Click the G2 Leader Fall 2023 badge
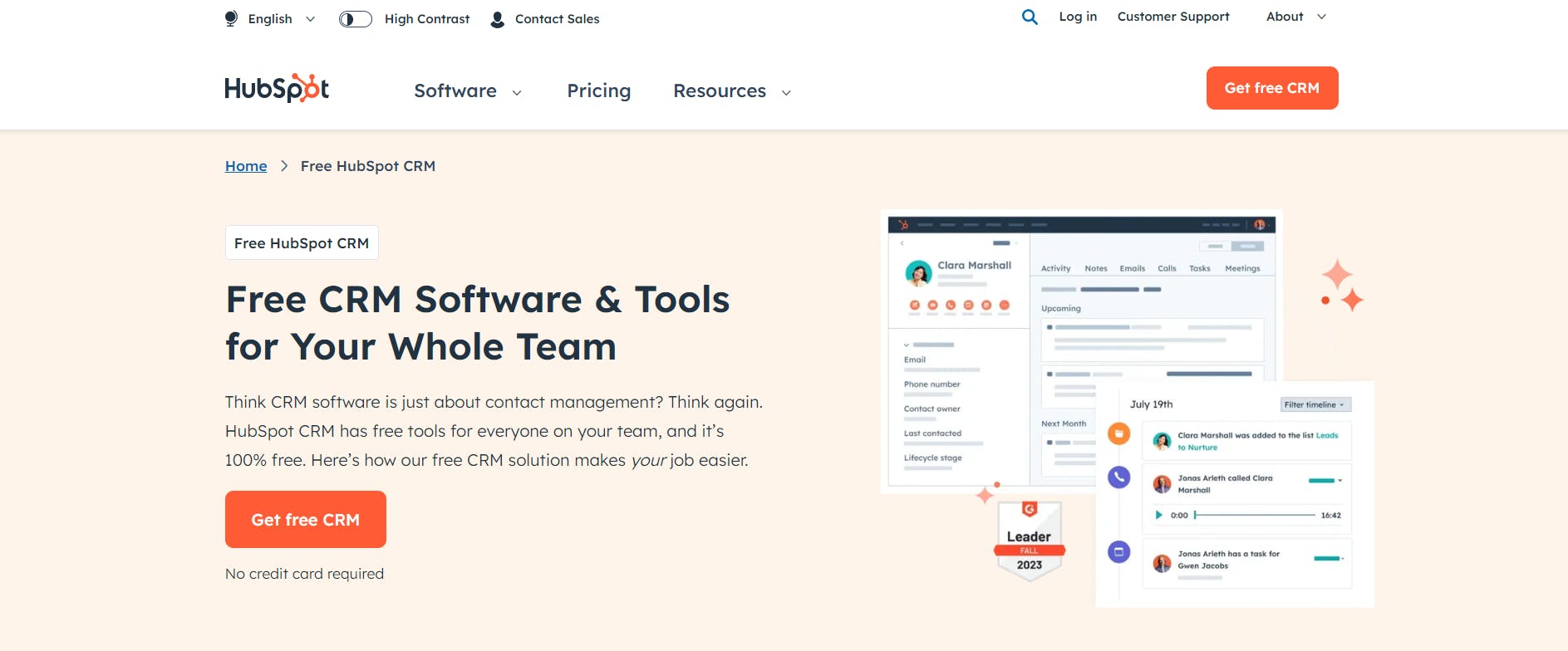This screenshot has height=651, width=1568. click(x=1030, y=540)
